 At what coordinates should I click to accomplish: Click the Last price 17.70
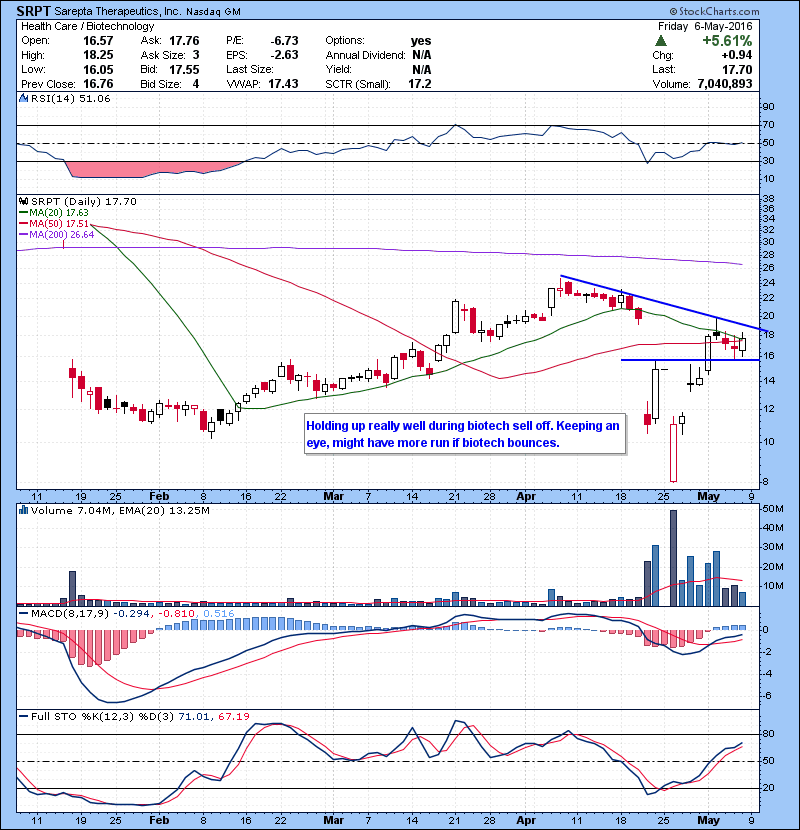pyautogui.click(x=737, y=69)
